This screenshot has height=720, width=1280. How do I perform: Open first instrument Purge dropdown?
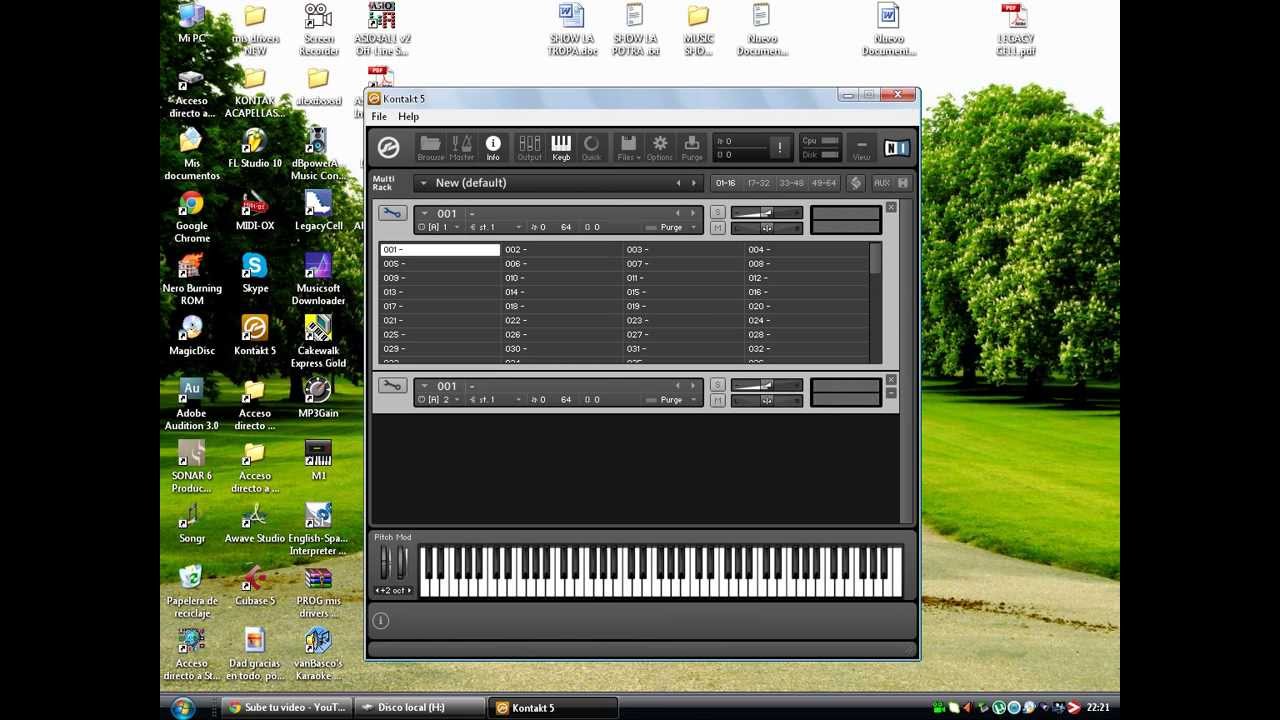(x=671, y=228)
